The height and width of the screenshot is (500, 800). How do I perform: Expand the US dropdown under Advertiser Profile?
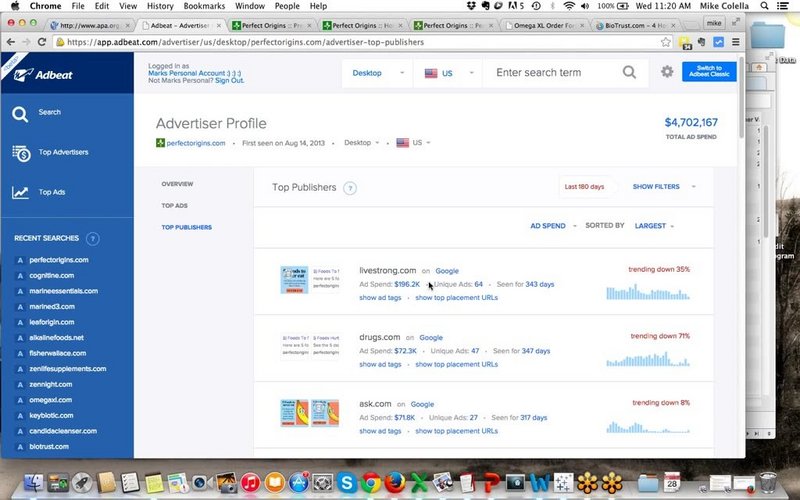pyautogui.click(x=414, y=143)
